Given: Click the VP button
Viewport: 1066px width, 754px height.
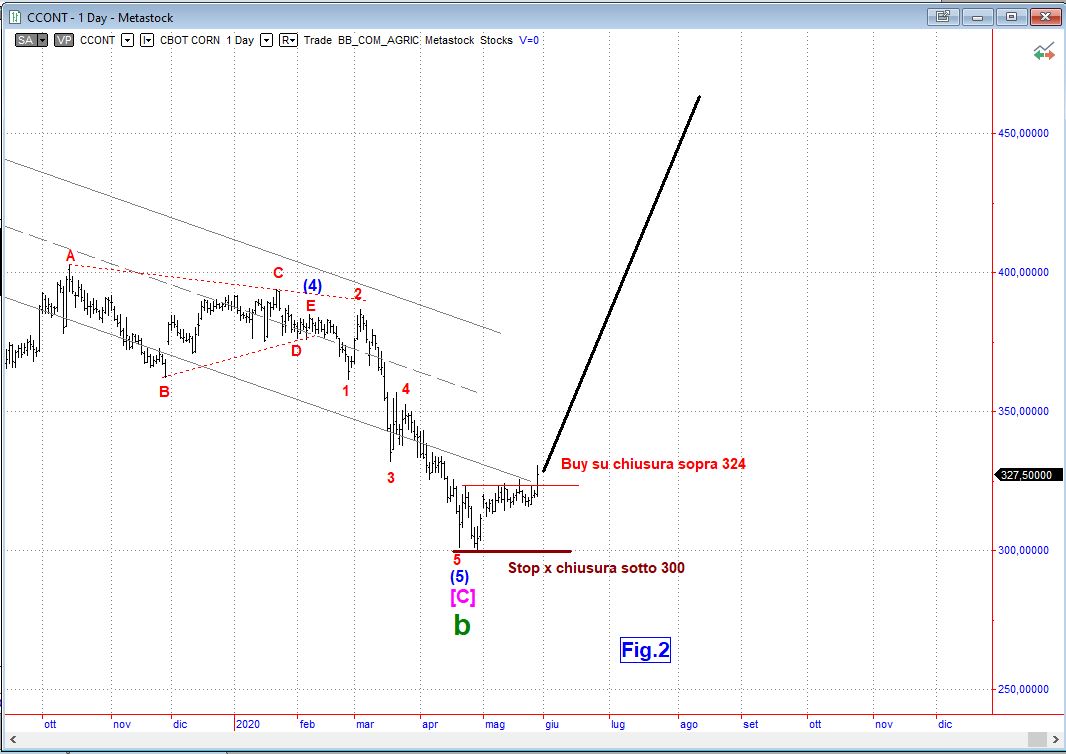Looking at the screenshot, I should click(65, 40).
